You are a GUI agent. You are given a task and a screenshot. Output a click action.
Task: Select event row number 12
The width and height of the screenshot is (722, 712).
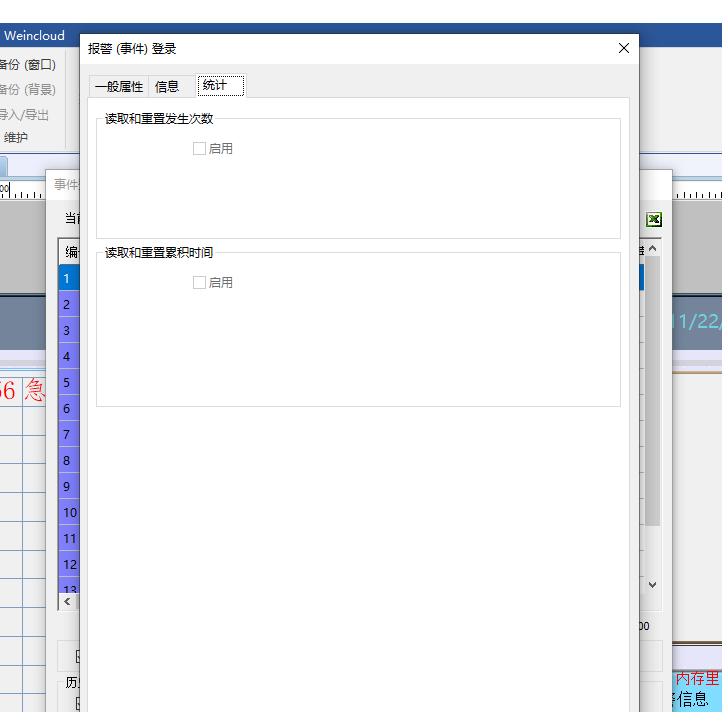[69, 564]
